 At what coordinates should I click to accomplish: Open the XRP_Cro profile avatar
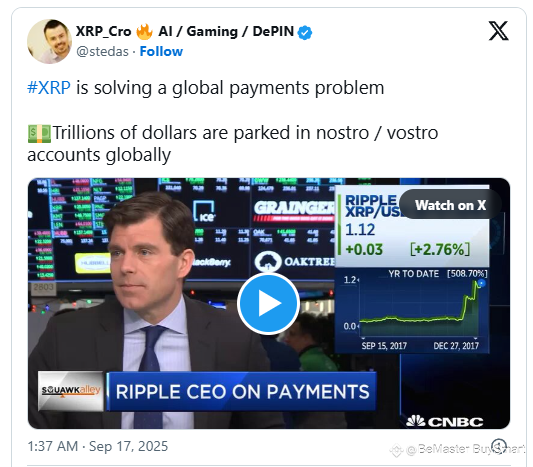click(50, 41)
